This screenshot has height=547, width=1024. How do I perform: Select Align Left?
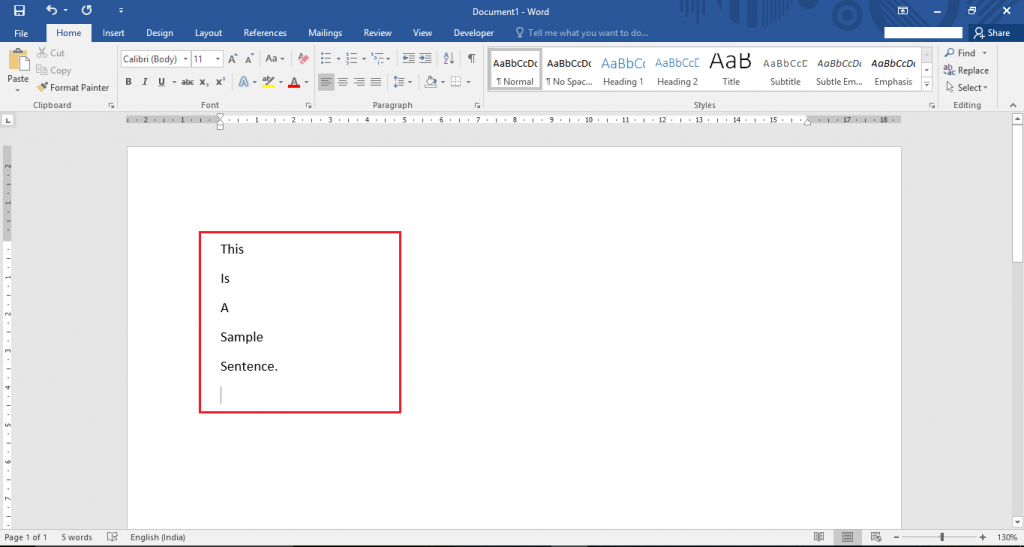click(326, 82)
